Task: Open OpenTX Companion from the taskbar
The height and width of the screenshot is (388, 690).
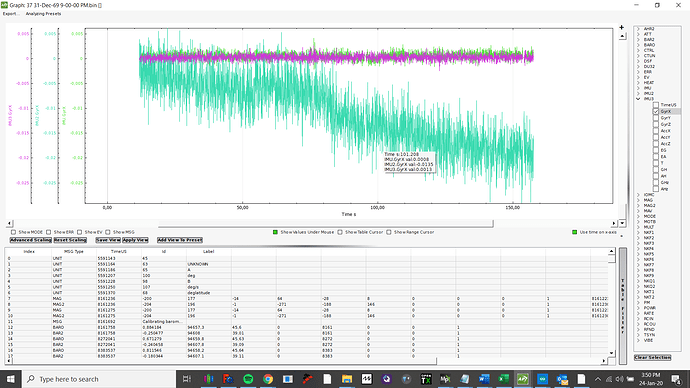Action: [x=426, y=379]
